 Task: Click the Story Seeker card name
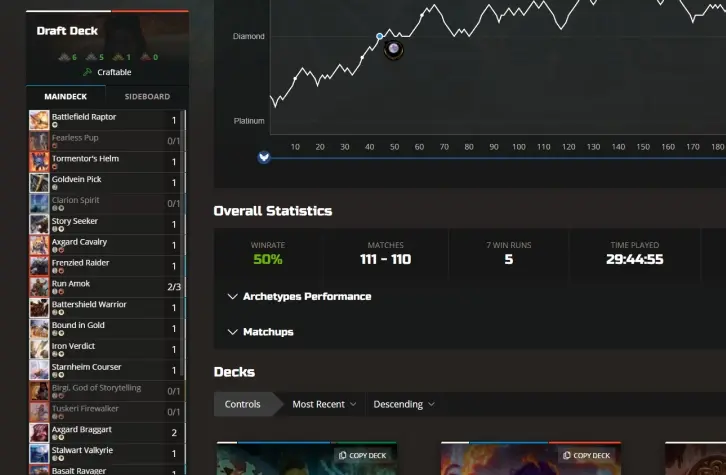coord(75,221)
